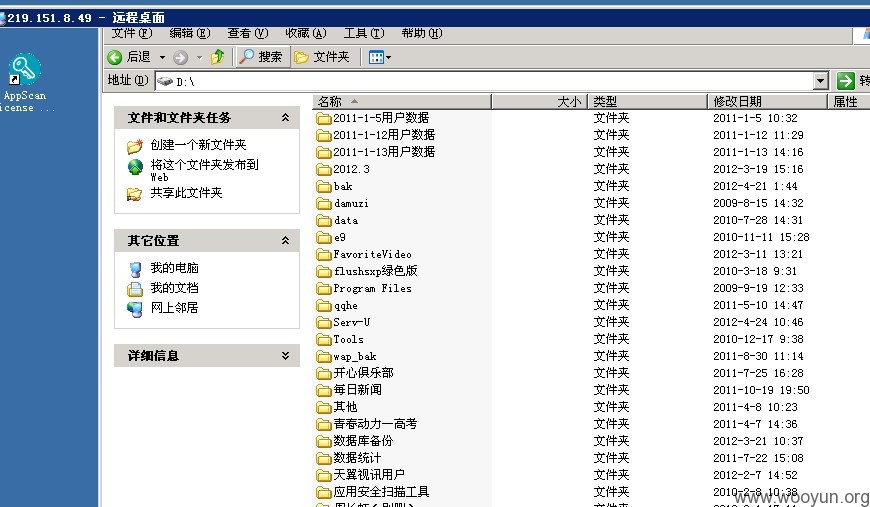Select the wap_bak folder icon

323,357
